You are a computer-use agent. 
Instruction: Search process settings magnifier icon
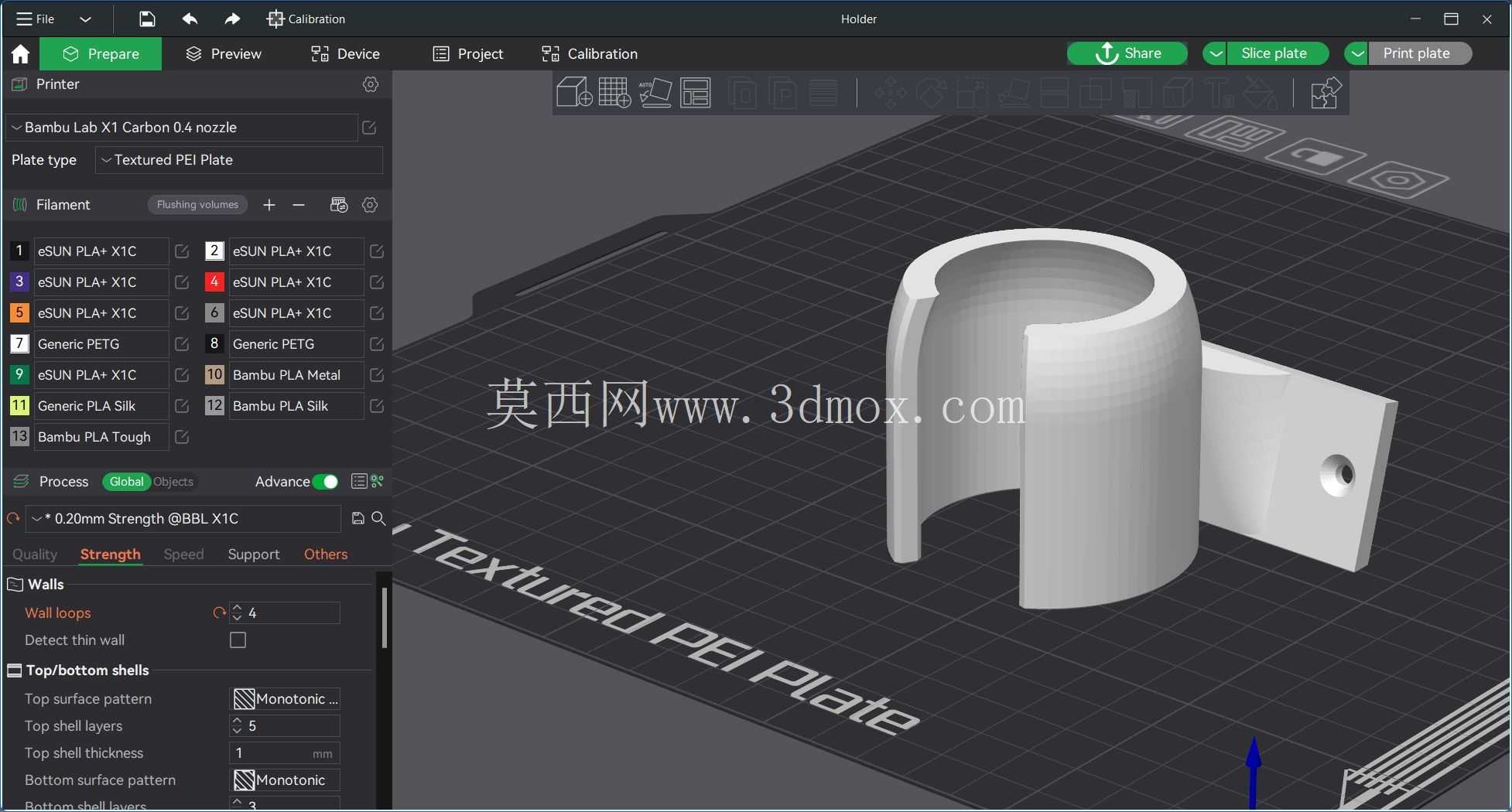click(x=379, y=518)
